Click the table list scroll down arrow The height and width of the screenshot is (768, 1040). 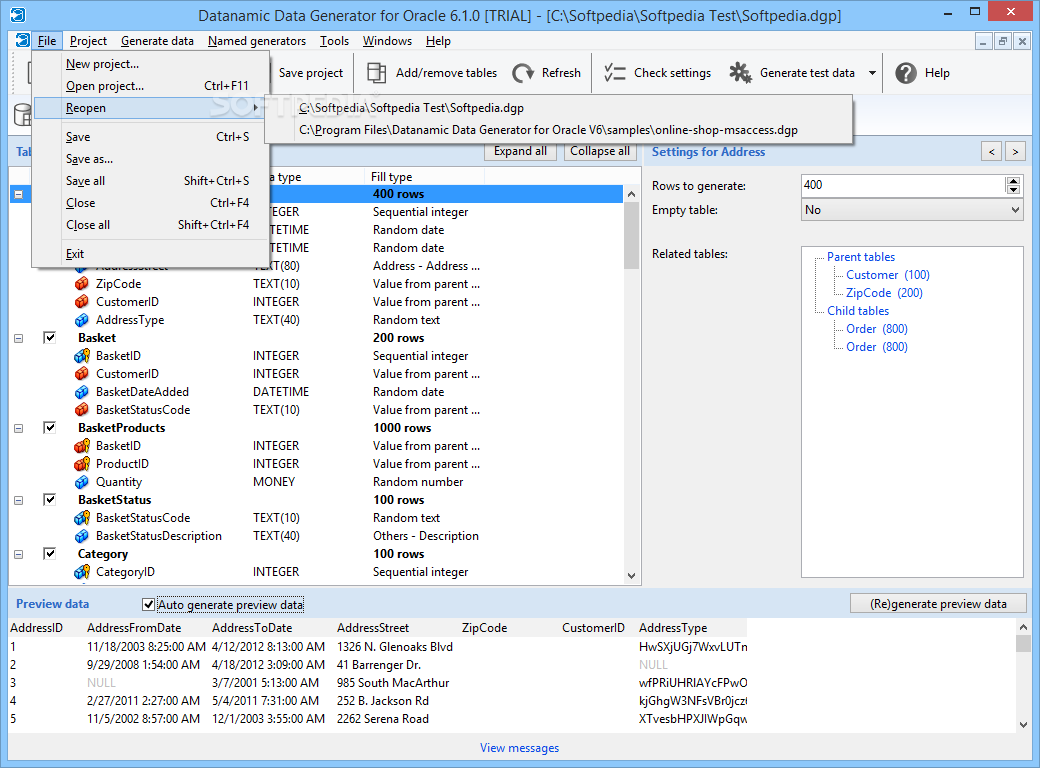(x=631, y=576)
